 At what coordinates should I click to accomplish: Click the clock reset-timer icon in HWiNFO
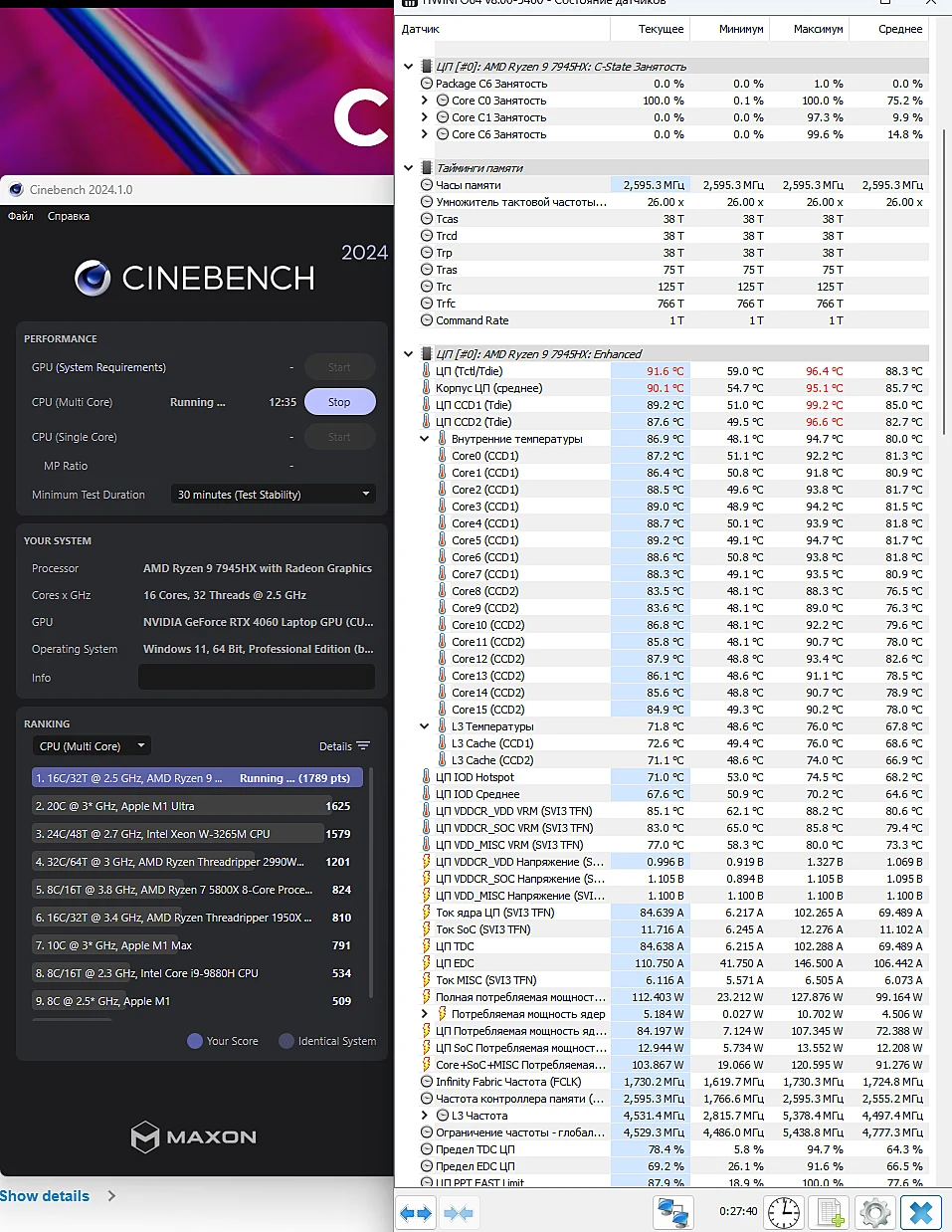click(785, 1213)
